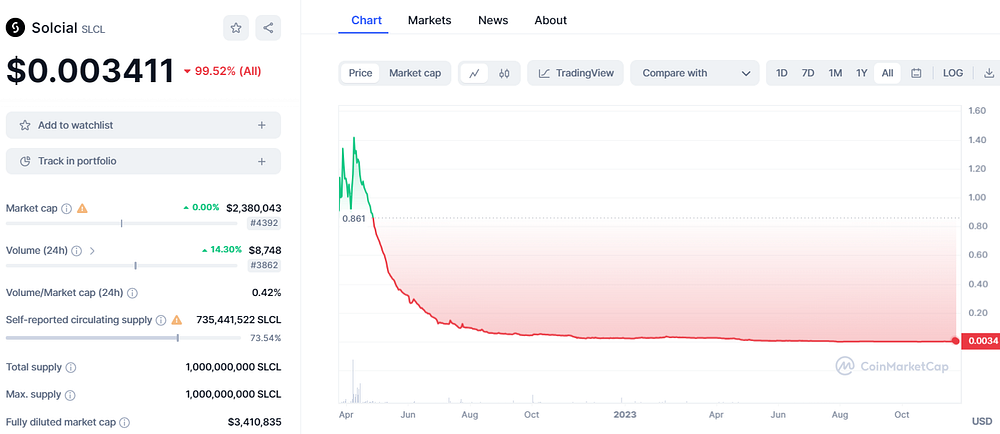Screen dimensions: 1000x434
Task: Switch to the News tab
Action: click(x=493, y=20)
